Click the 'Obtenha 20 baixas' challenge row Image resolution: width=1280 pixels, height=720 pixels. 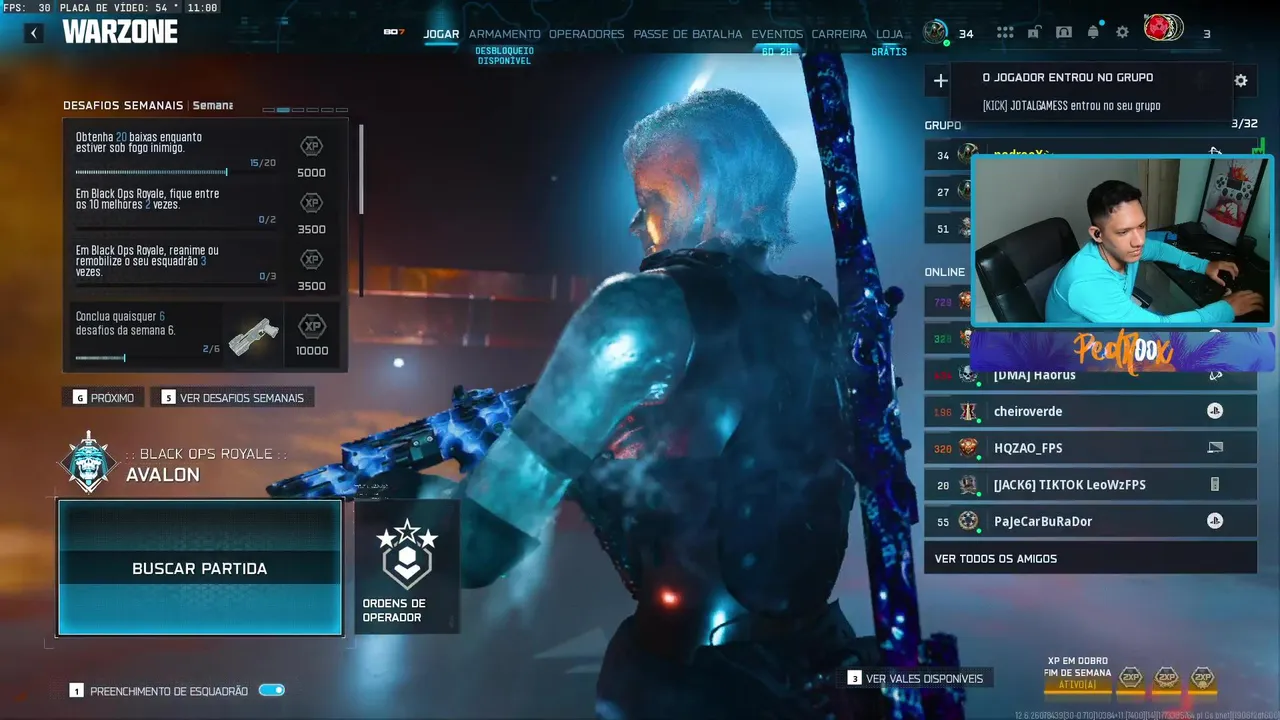(205, 152)
